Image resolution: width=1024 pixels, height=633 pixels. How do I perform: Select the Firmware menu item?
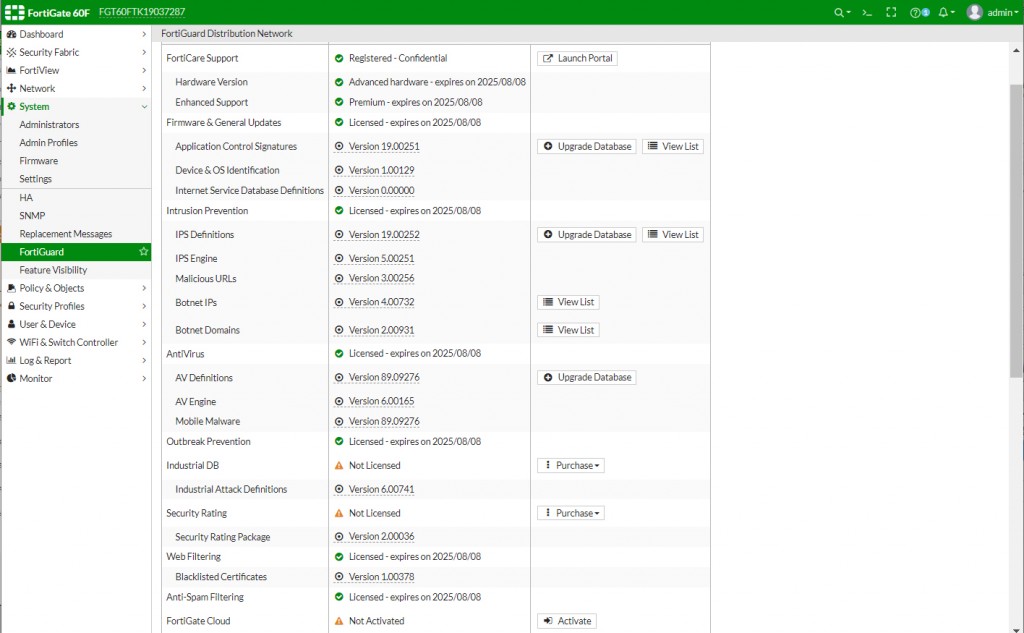[39, 161]
